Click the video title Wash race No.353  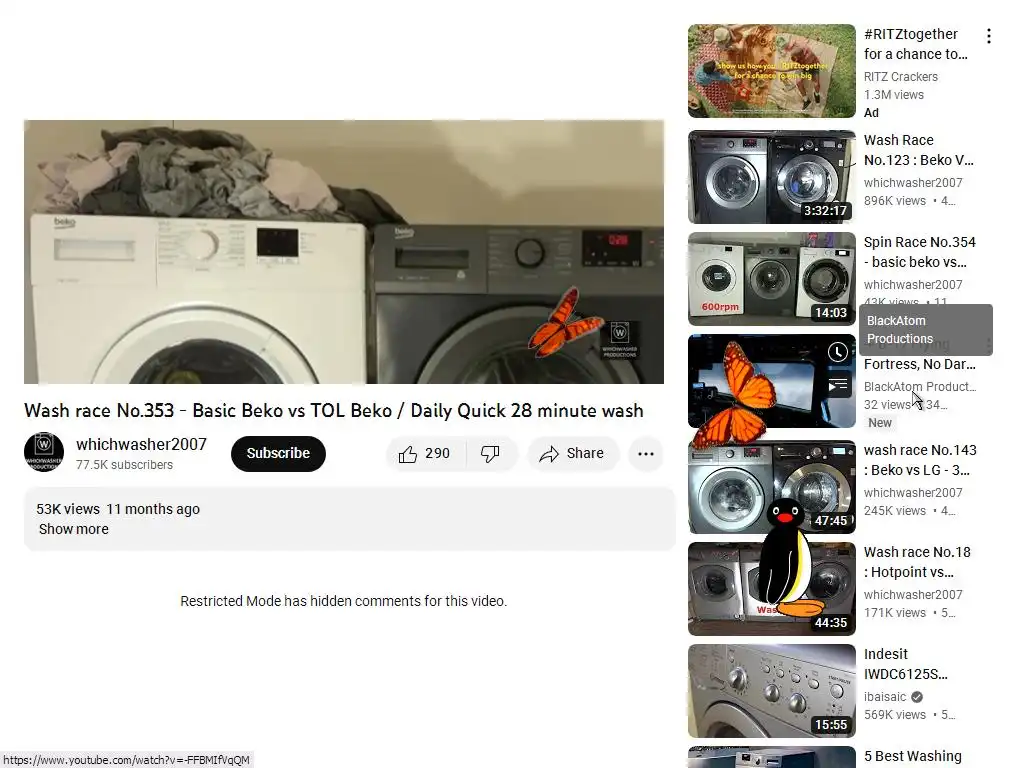(334, 410)
